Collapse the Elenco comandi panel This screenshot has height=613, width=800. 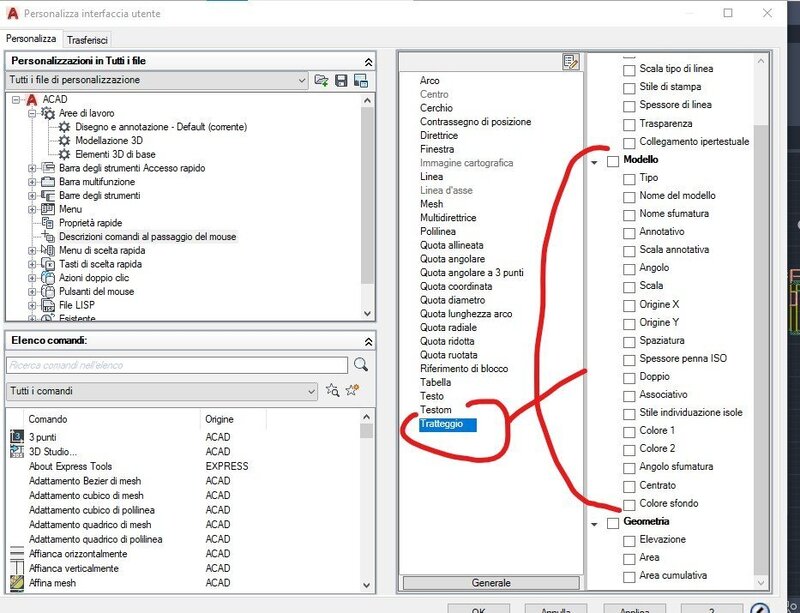coord(368,341)
